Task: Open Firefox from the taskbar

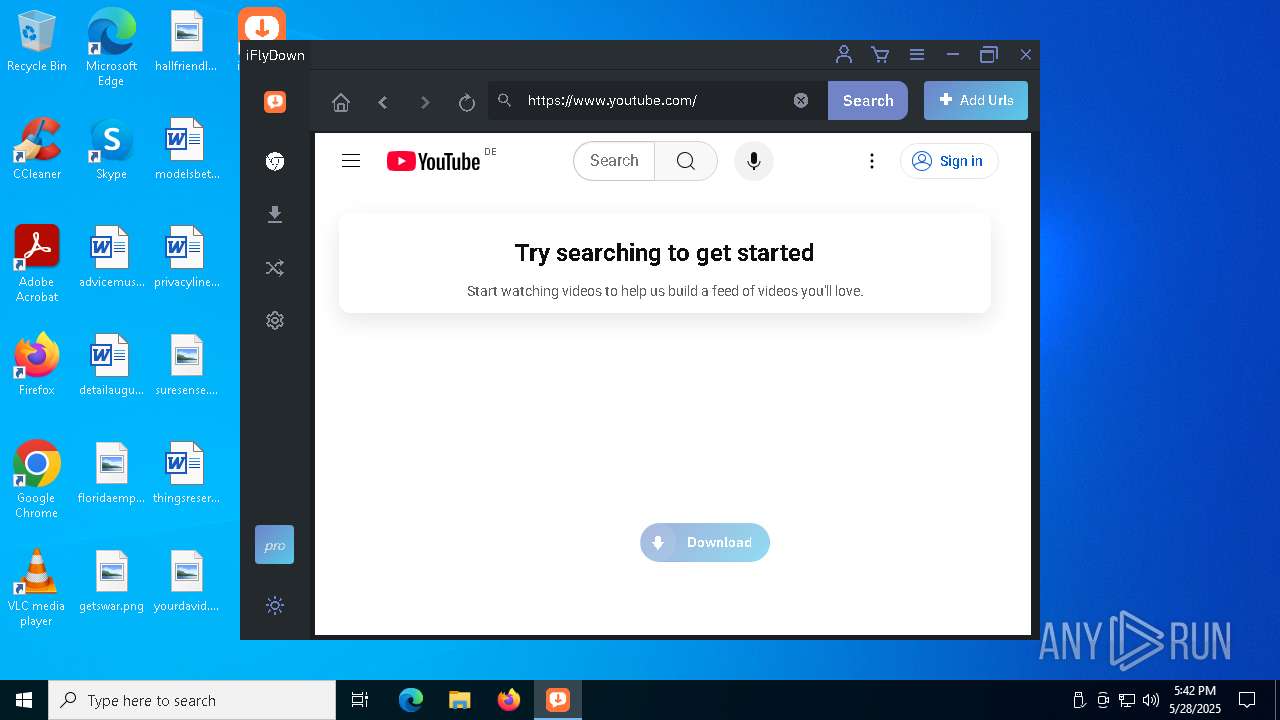Action: pyautogui.click(x=508, y=700)
